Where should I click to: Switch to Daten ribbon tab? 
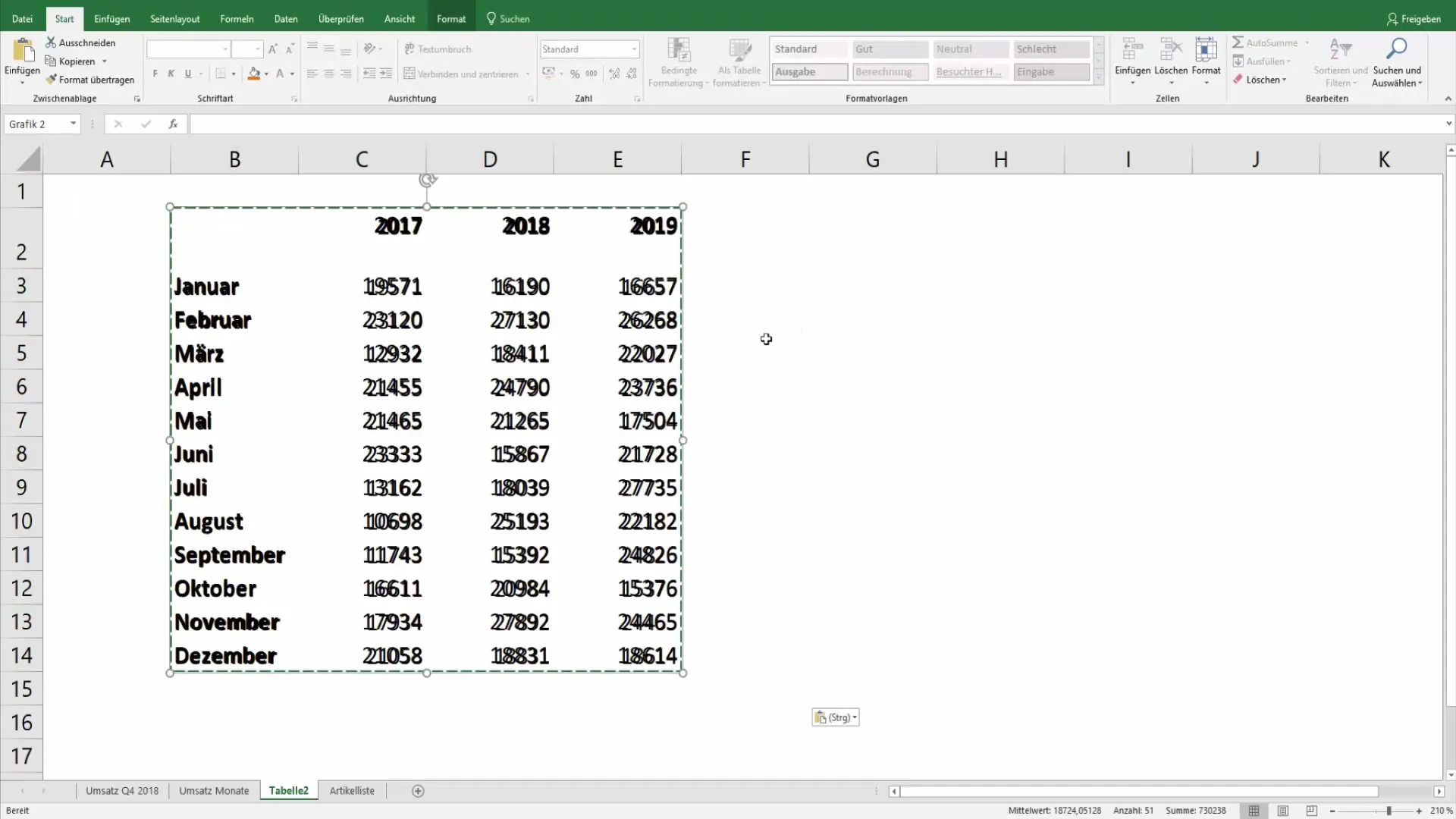[286, 19]
